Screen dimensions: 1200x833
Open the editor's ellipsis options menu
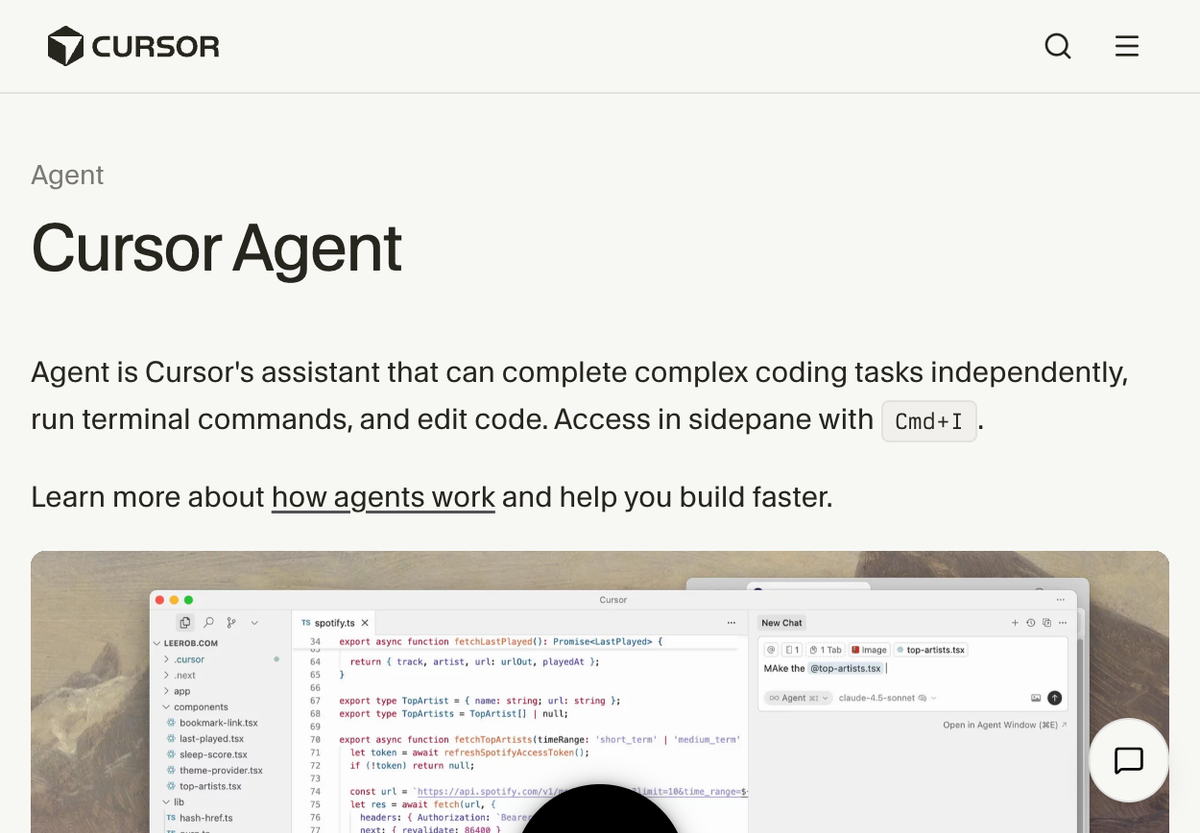(x=733, y=621)
